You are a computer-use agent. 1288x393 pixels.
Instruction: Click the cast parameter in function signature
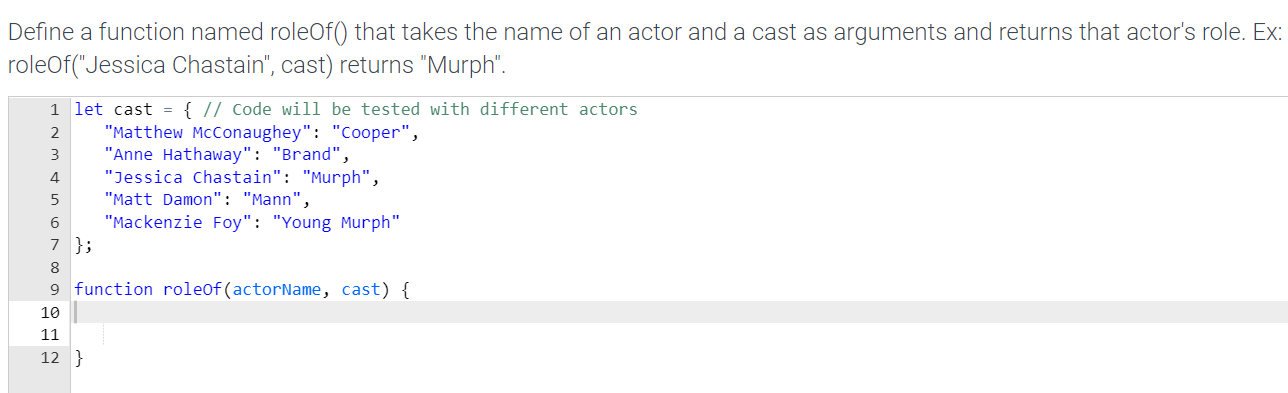(361, 290)
